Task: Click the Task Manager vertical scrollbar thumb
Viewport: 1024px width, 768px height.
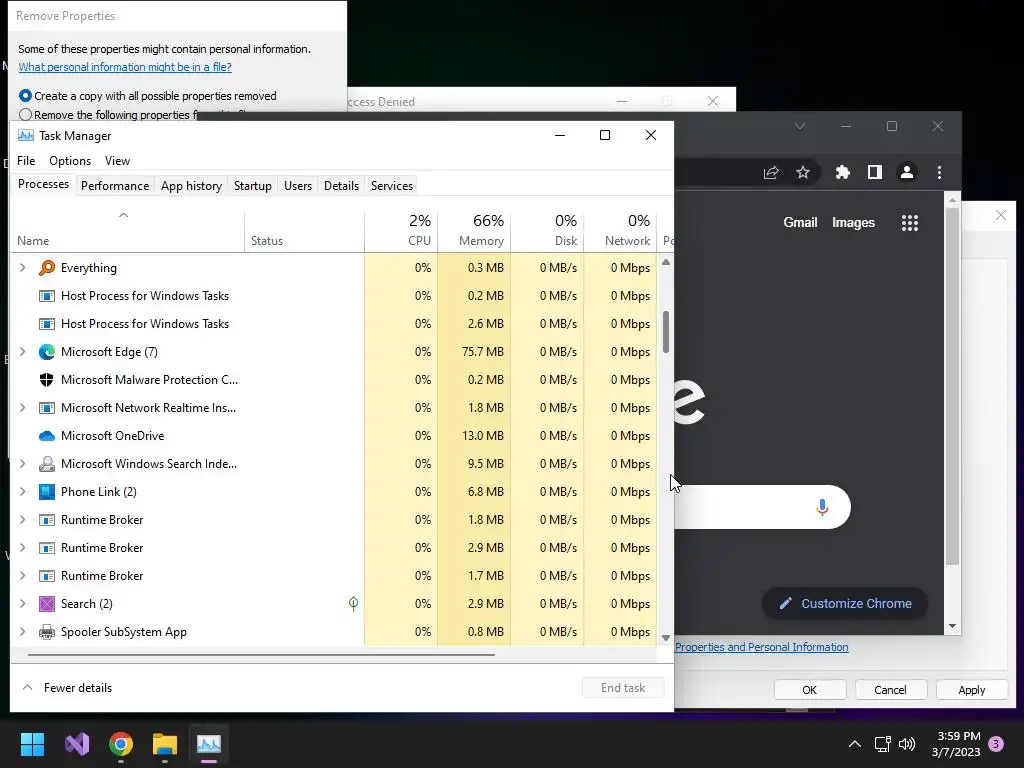Action: point(665,332)
